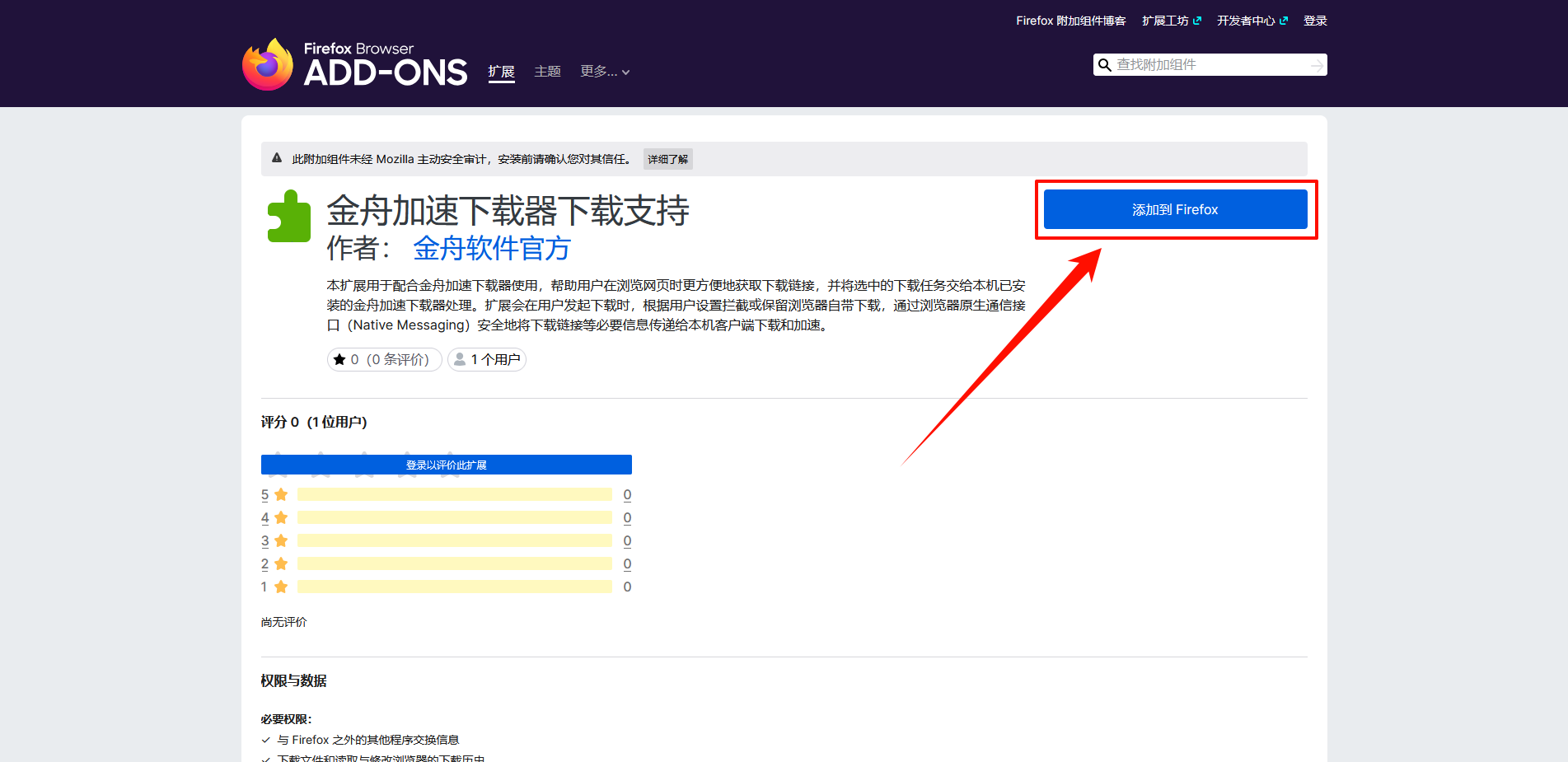
Task: Click the star icon in 5-star row
Action: (281, 494)
